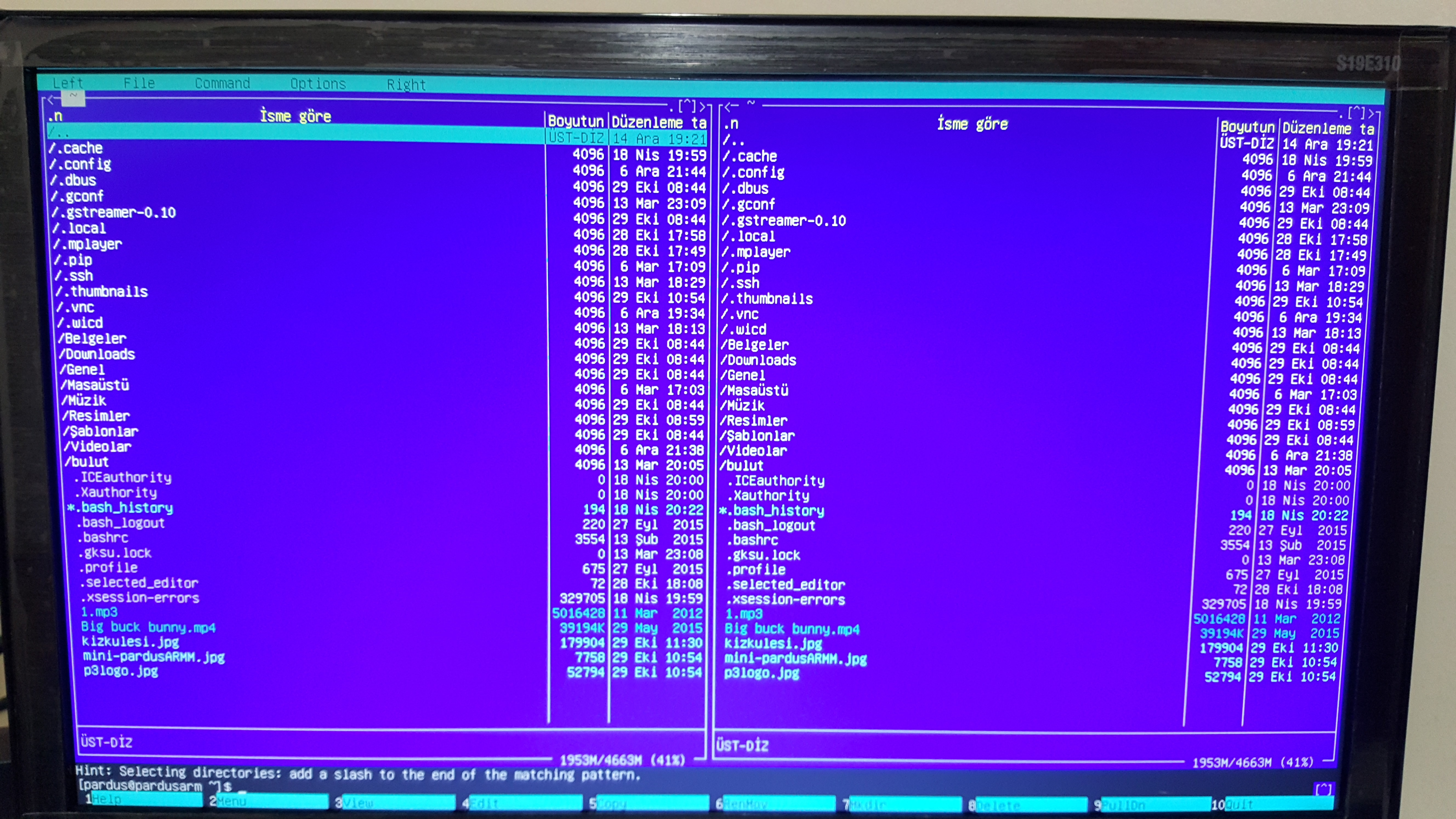Viewport: 1456px width, 819px height.
Task: Select .gksu.lock in the right panel
Action: coord(764,555)
